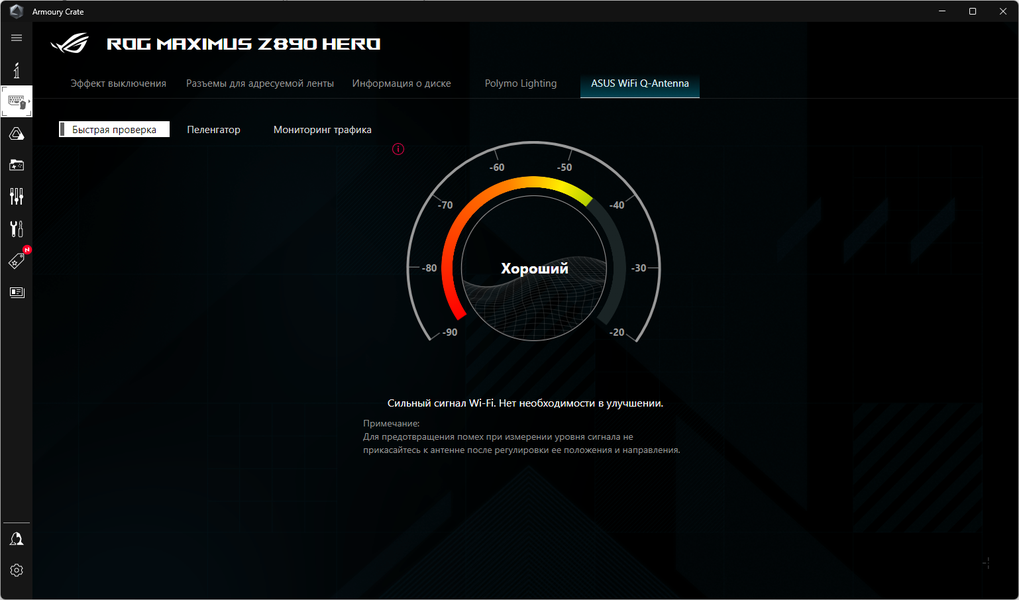1019x600 pixels.
Task: Click the Примечание note heading
Action: coord(391,424)
